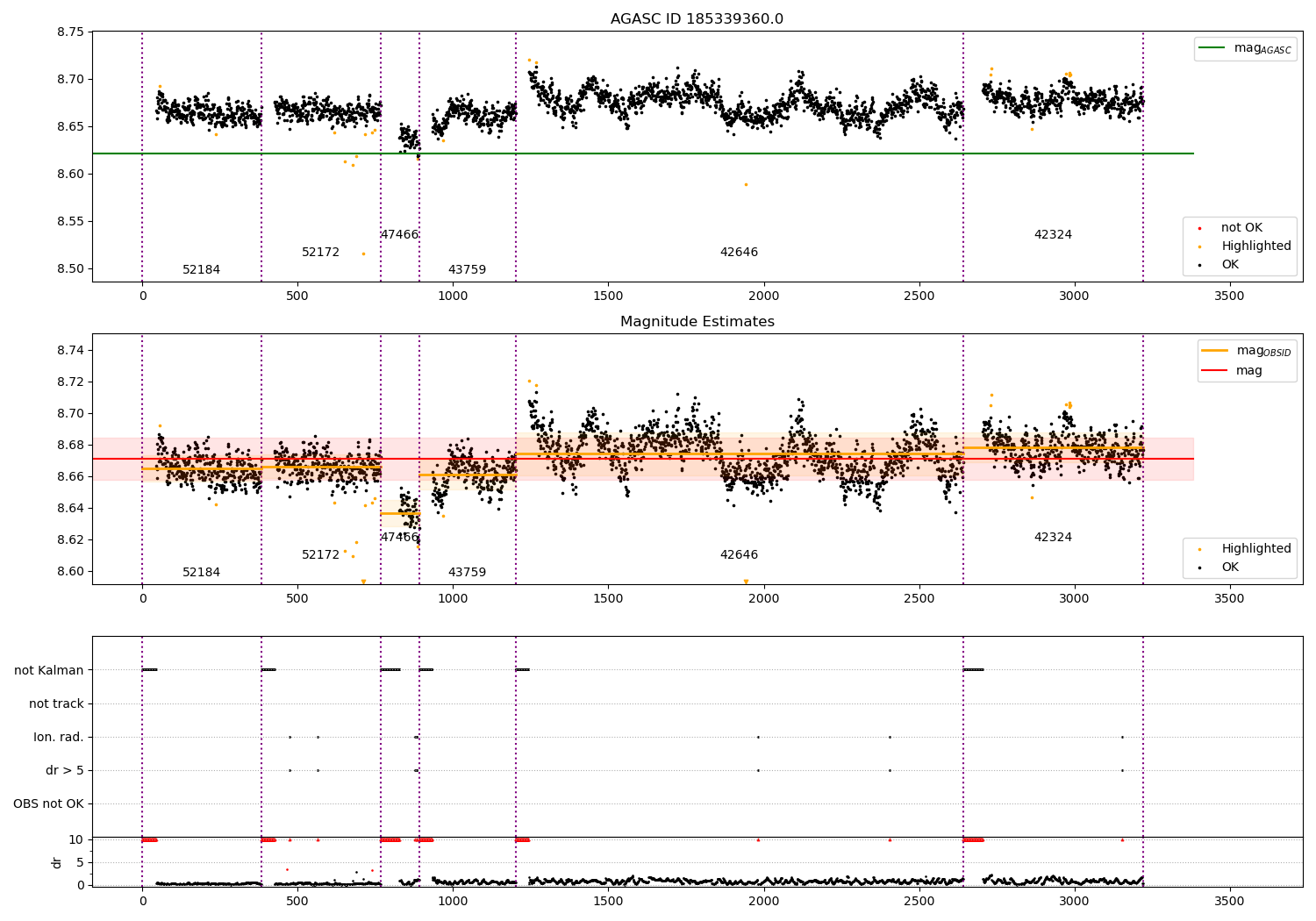Image resolution: width=1316 pixels, height=921 pixels.
Task: Click the "OBS not OK" axis label
Action: pos(48,803)
